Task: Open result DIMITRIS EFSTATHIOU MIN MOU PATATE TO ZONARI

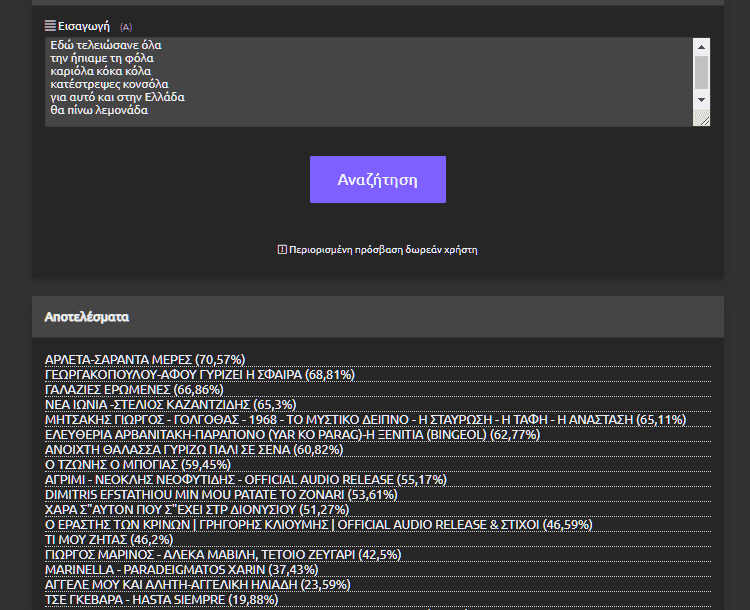Action: tap(221, 494)
